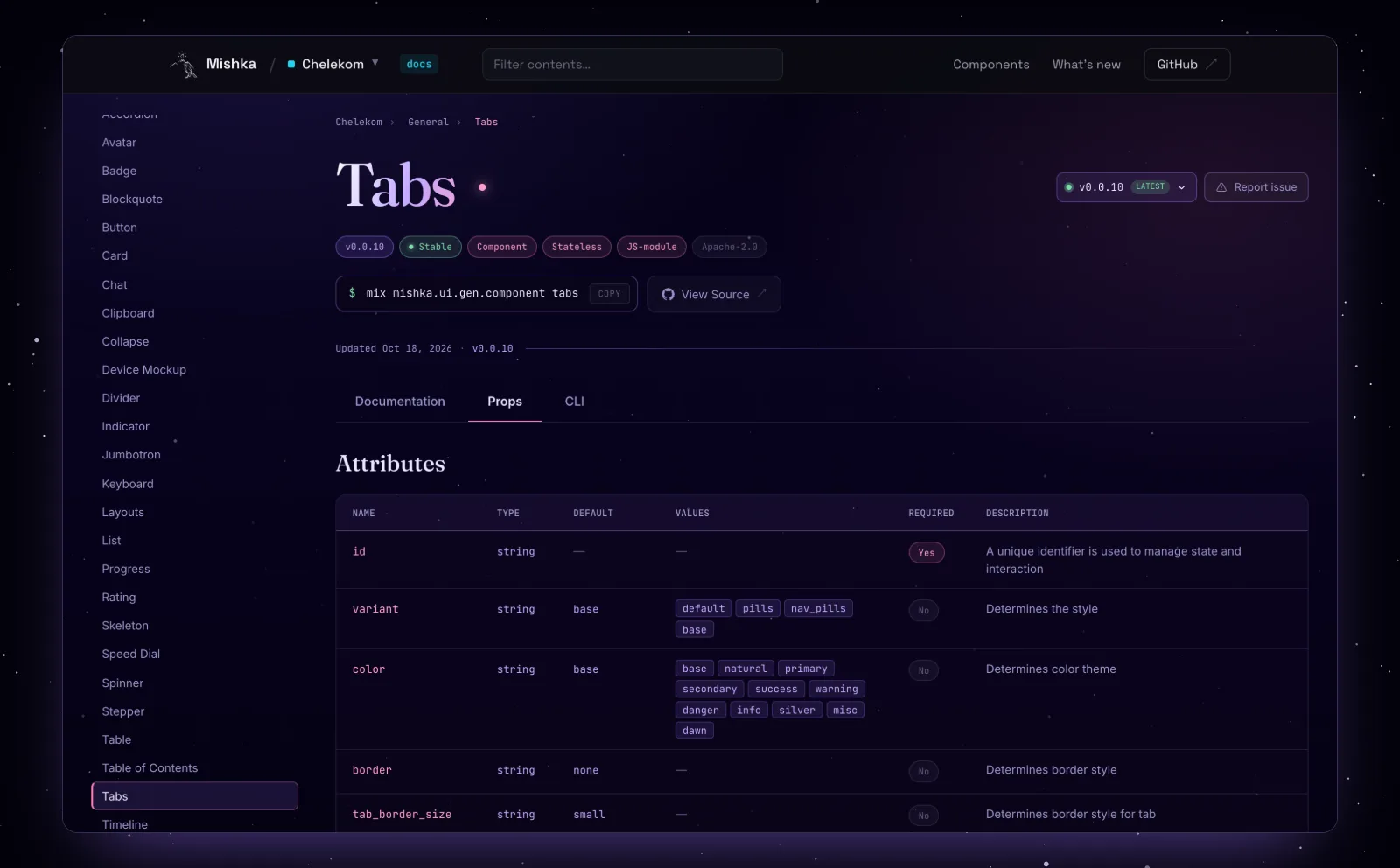Open Clipboard in the sidebar
This screenshot has height=868, width=1400.
pos(128,313)
